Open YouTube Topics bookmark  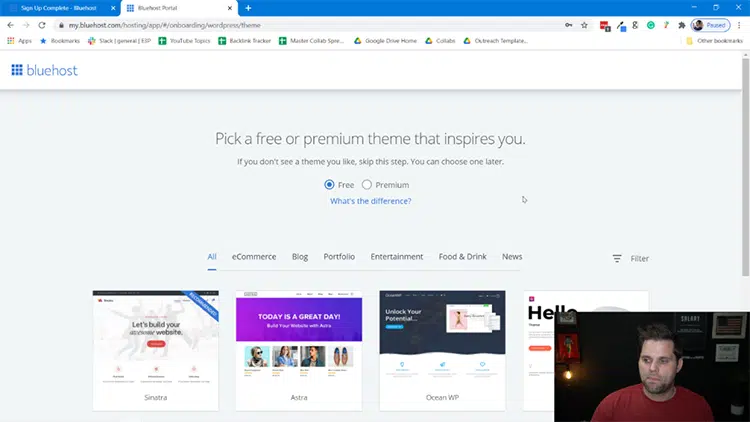click(190, 41)
